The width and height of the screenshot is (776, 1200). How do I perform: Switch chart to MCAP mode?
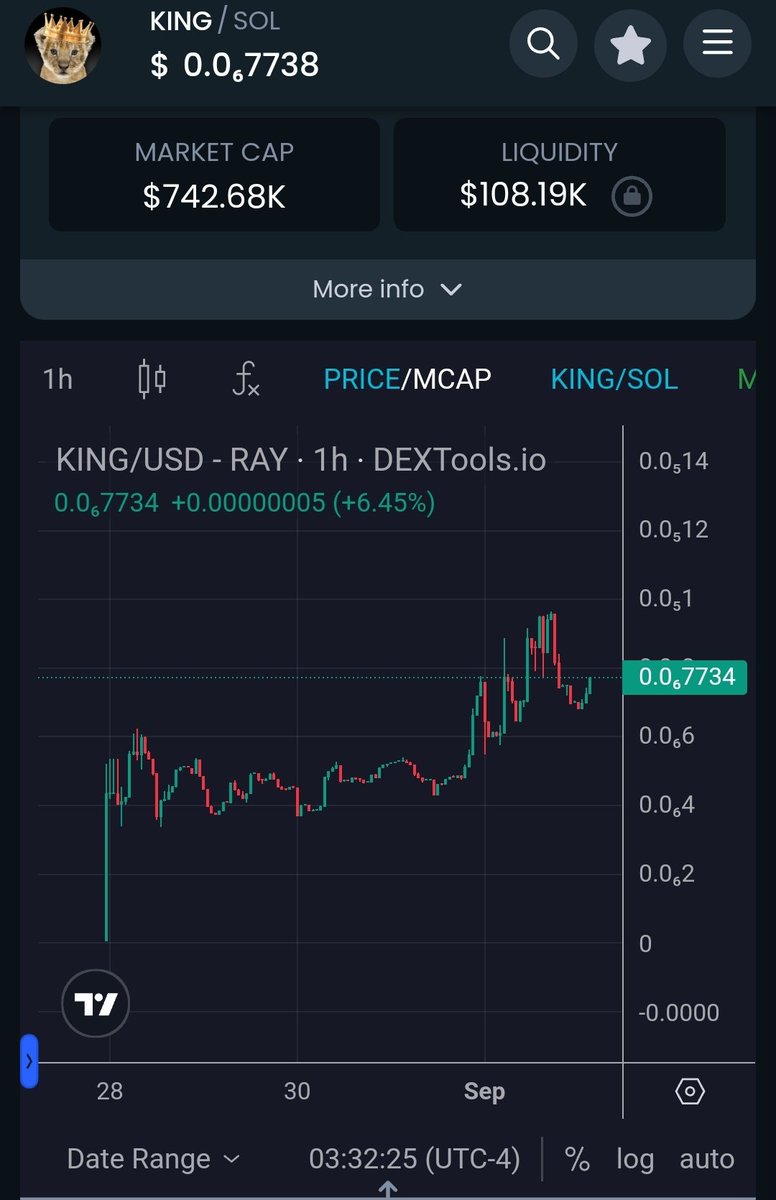pos(451,379)
